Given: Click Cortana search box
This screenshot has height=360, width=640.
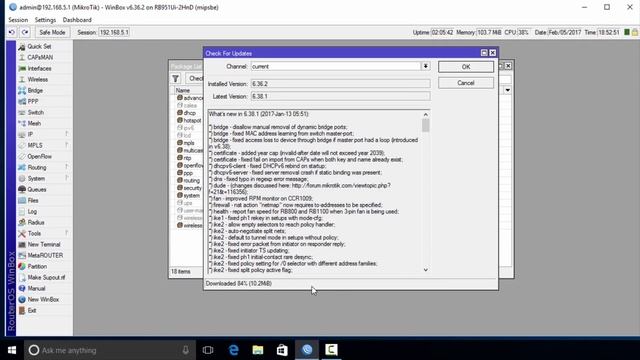Looking at the screenshot, I should coord(109,350).
